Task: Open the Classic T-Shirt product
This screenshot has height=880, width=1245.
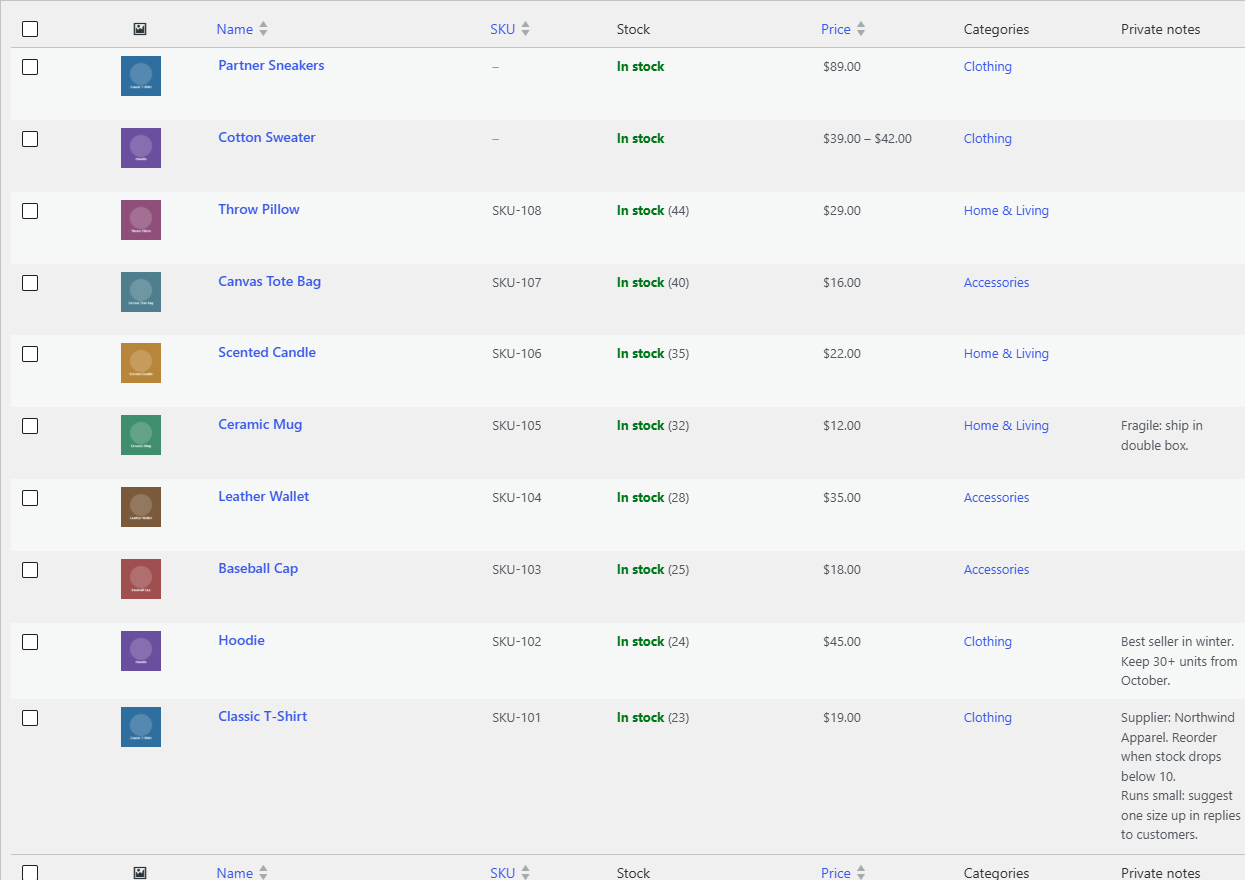Action: 263,716
